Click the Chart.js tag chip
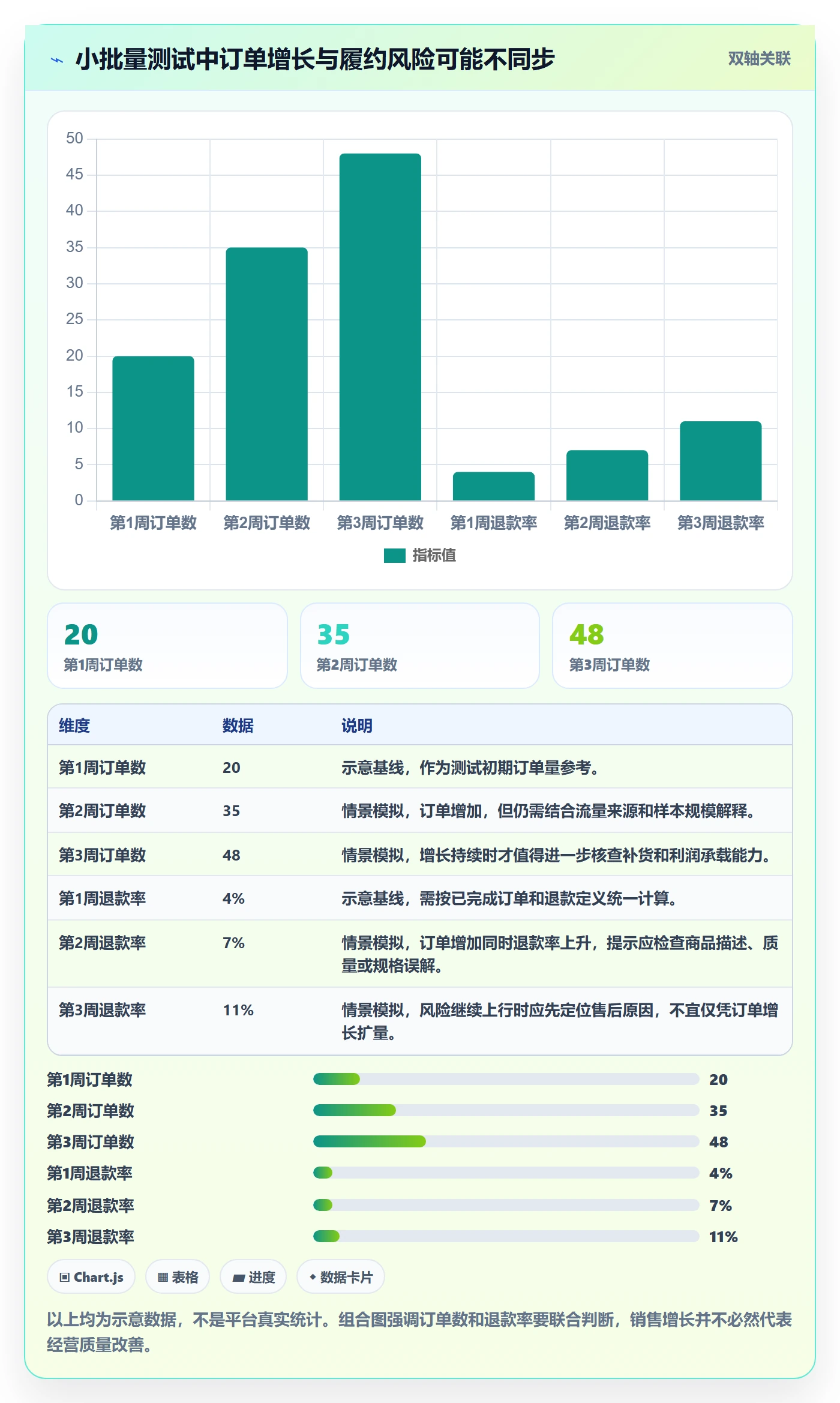 point(91,1277)
